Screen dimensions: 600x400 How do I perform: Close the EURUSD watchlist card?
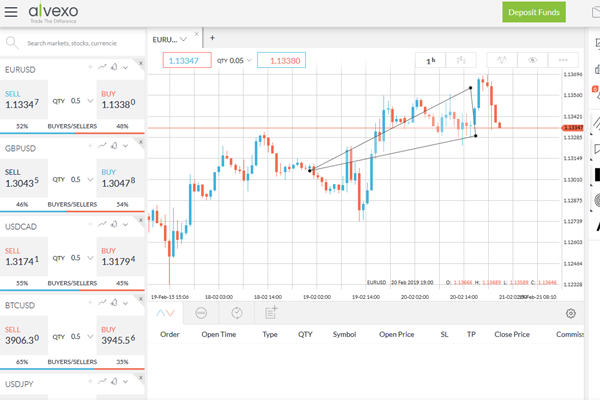click(x=141, y=63)
